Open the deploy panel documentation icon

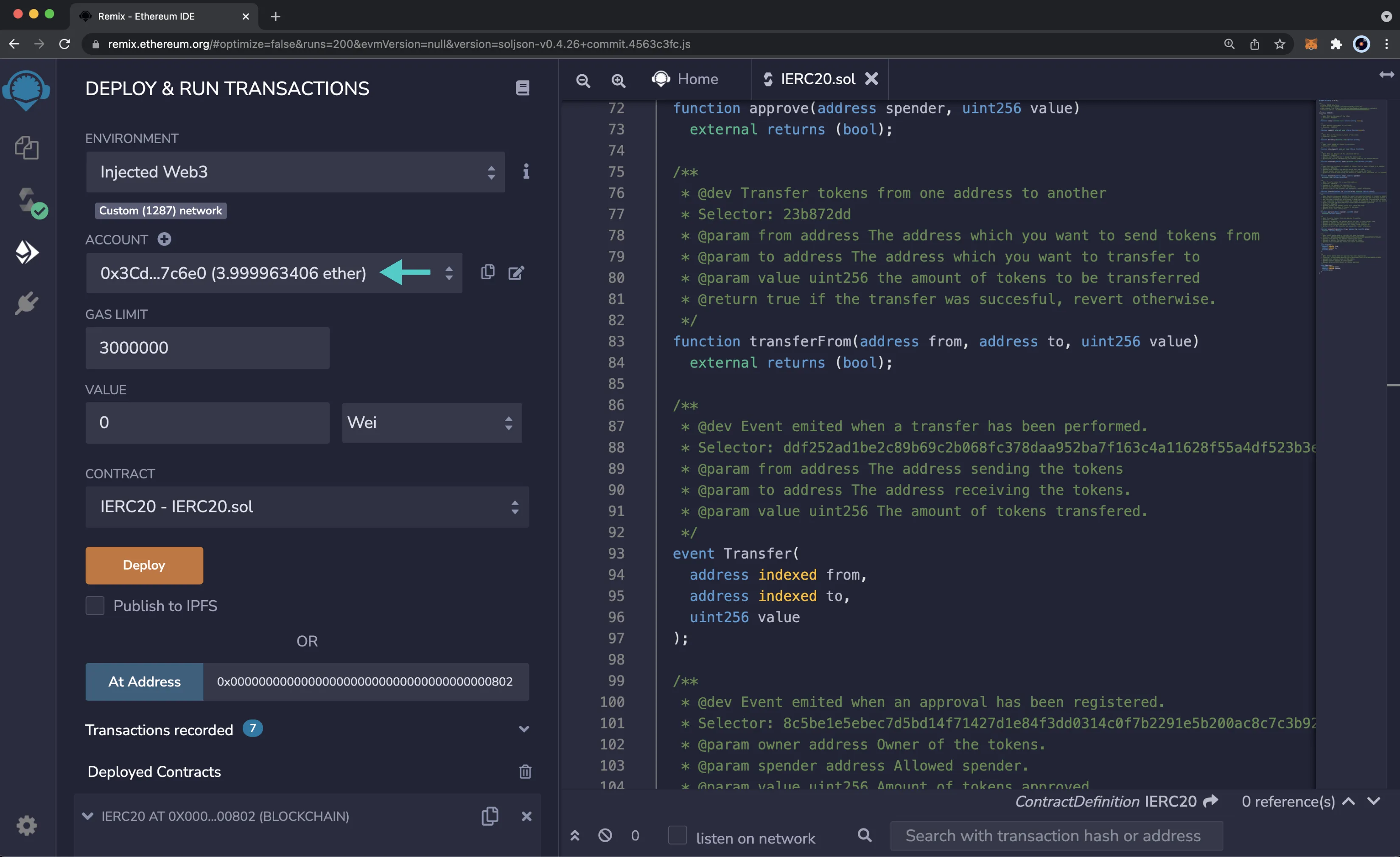point(522,88)
